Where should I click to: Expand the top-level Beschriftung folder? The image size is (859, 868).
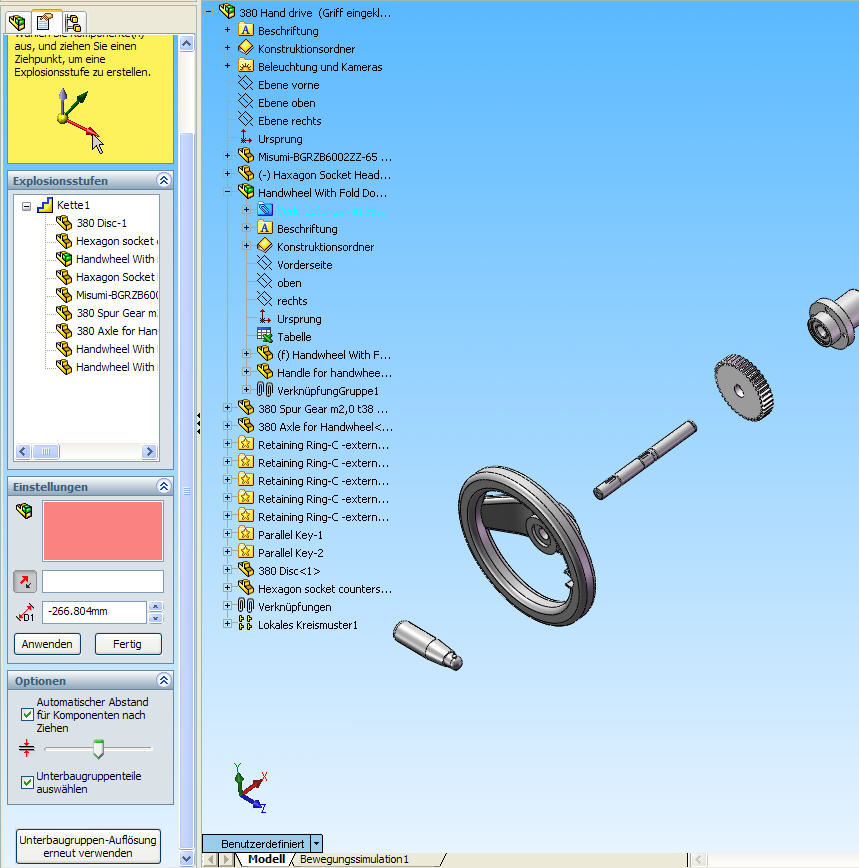tap(227, 30)
